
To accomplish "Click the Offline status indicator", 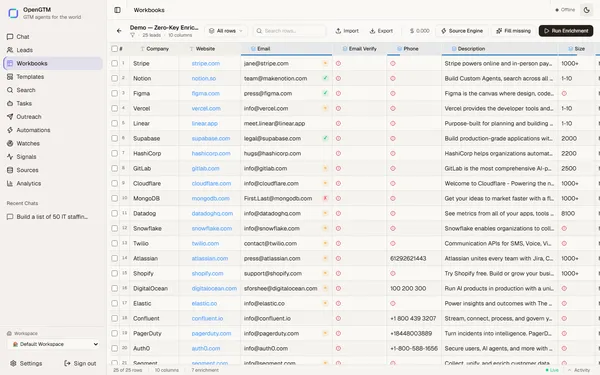I will tap(565, 10).
